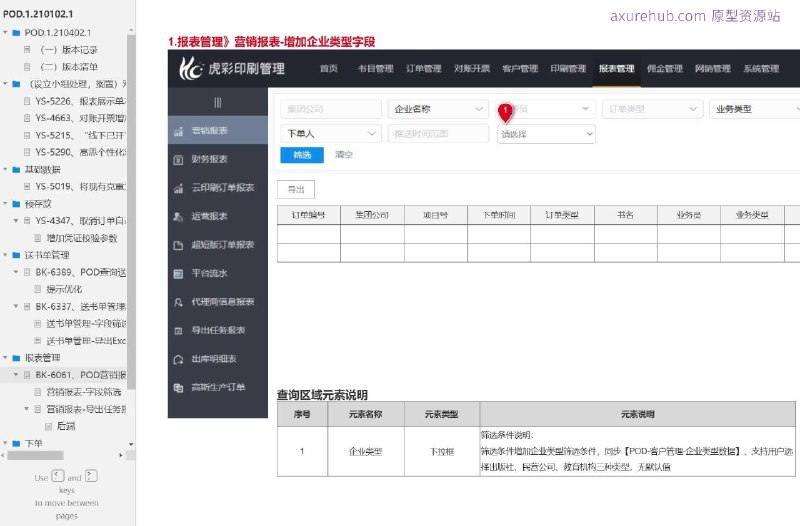Screen dimensions: 800x526
Task: Click the 出库明细表 sidebar icon
Action: click(178, 360)
